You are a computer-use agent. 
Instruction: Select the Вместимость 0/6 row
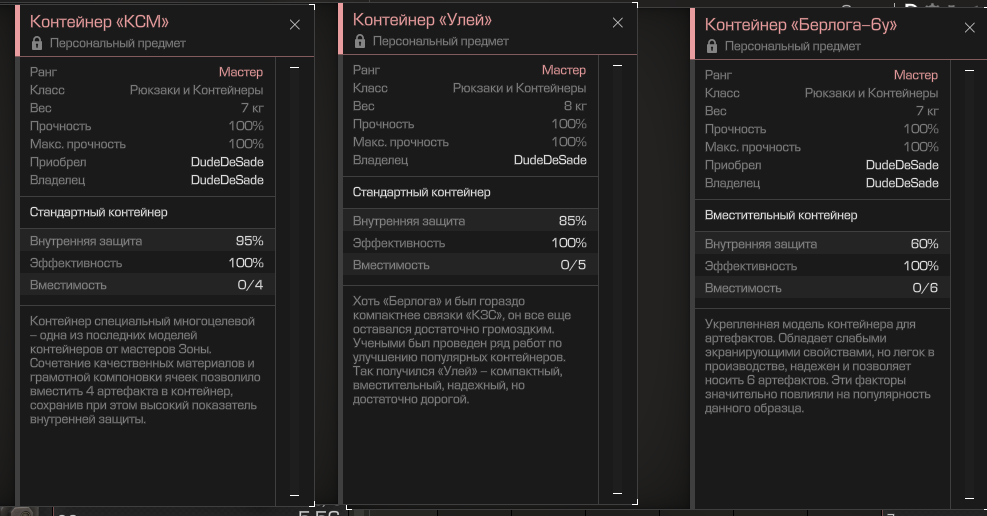pos(822,288)
